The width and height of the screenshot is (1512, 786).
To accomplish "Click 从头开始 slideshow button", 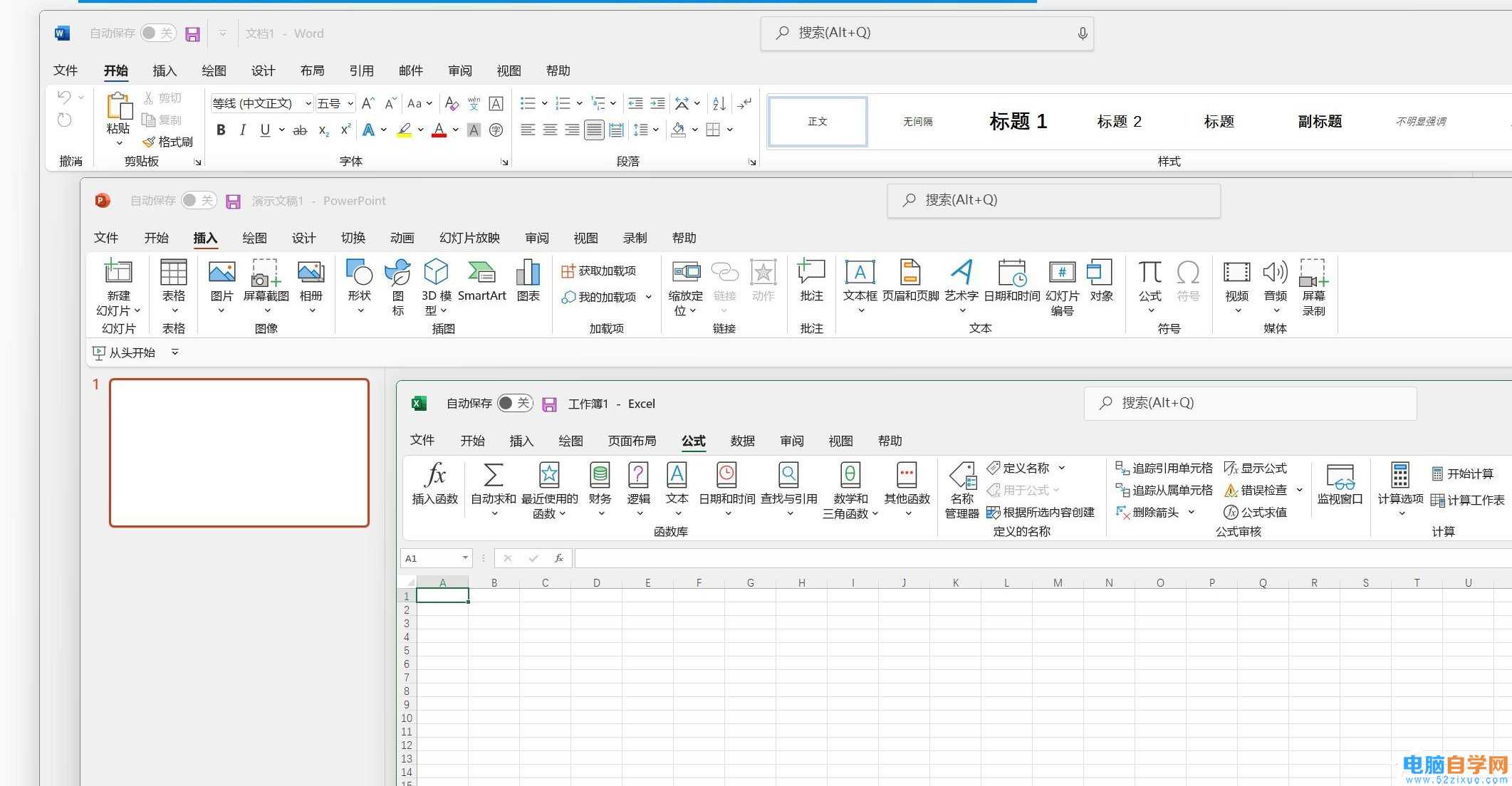I will click(125, 352).
